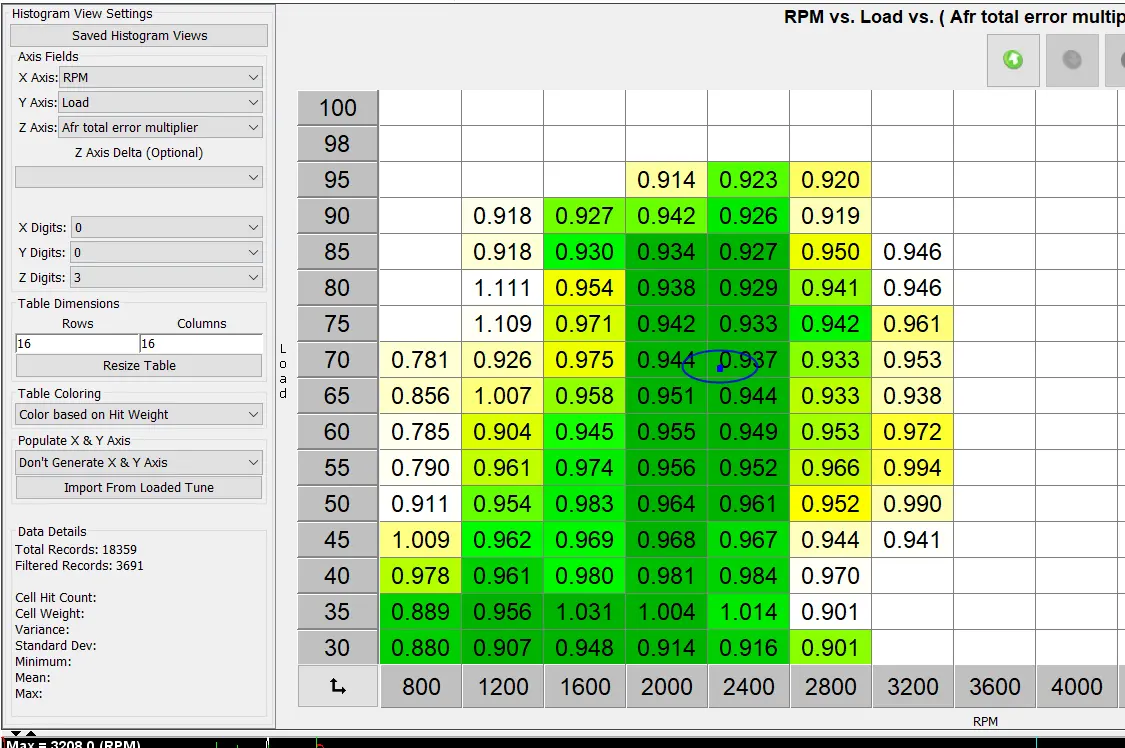This screenshot has width=1125, height=748.
Task: Click the axis swap arrow icon
Action: point(338,686)
